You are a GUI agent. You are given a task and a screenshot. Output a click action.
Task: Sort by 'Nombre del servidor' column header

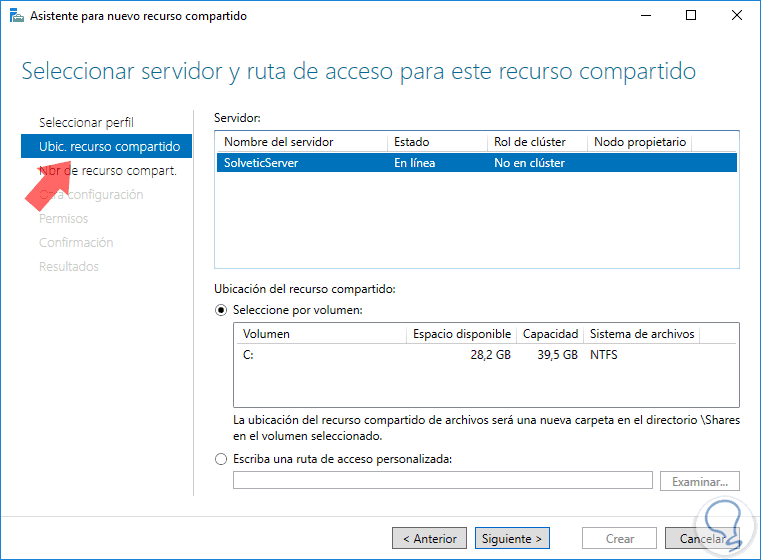[x=302, y=142]
